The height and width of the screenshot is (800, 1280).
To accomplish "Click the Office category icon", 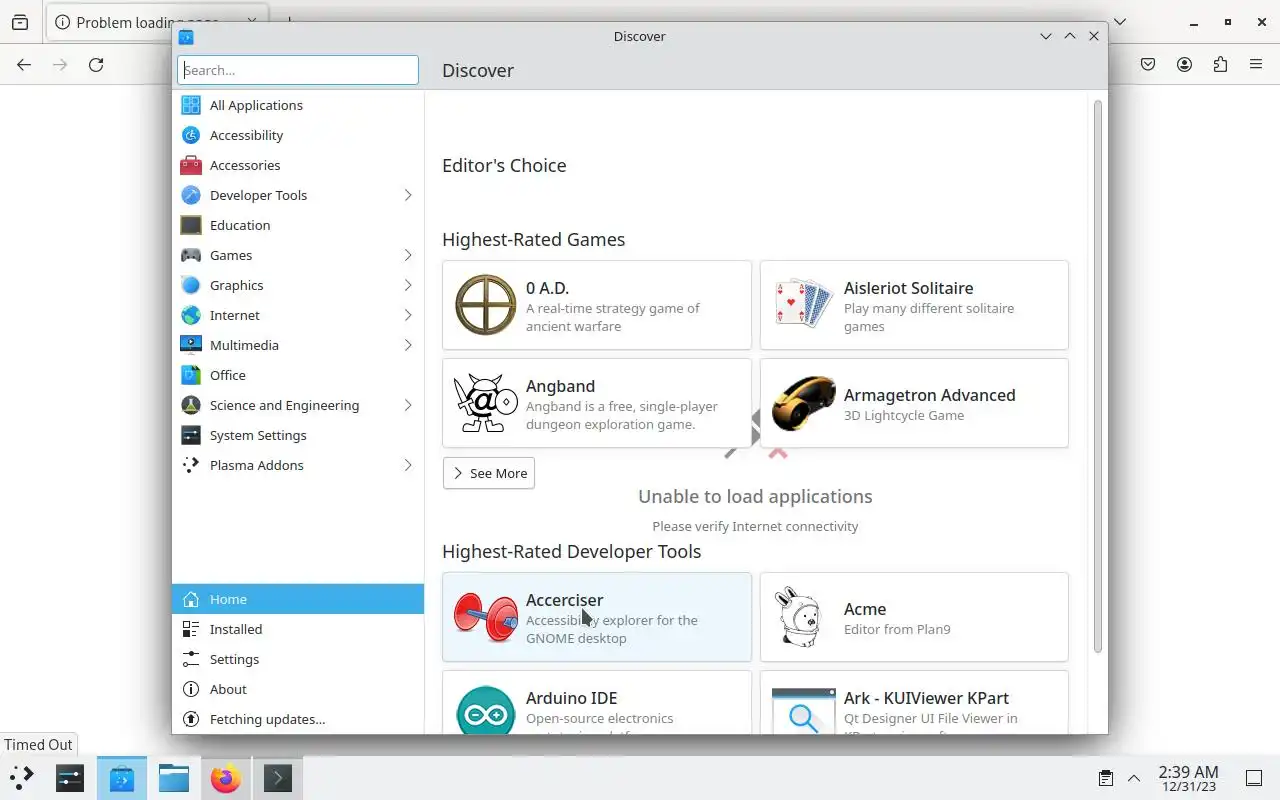I will pos(191,375).
